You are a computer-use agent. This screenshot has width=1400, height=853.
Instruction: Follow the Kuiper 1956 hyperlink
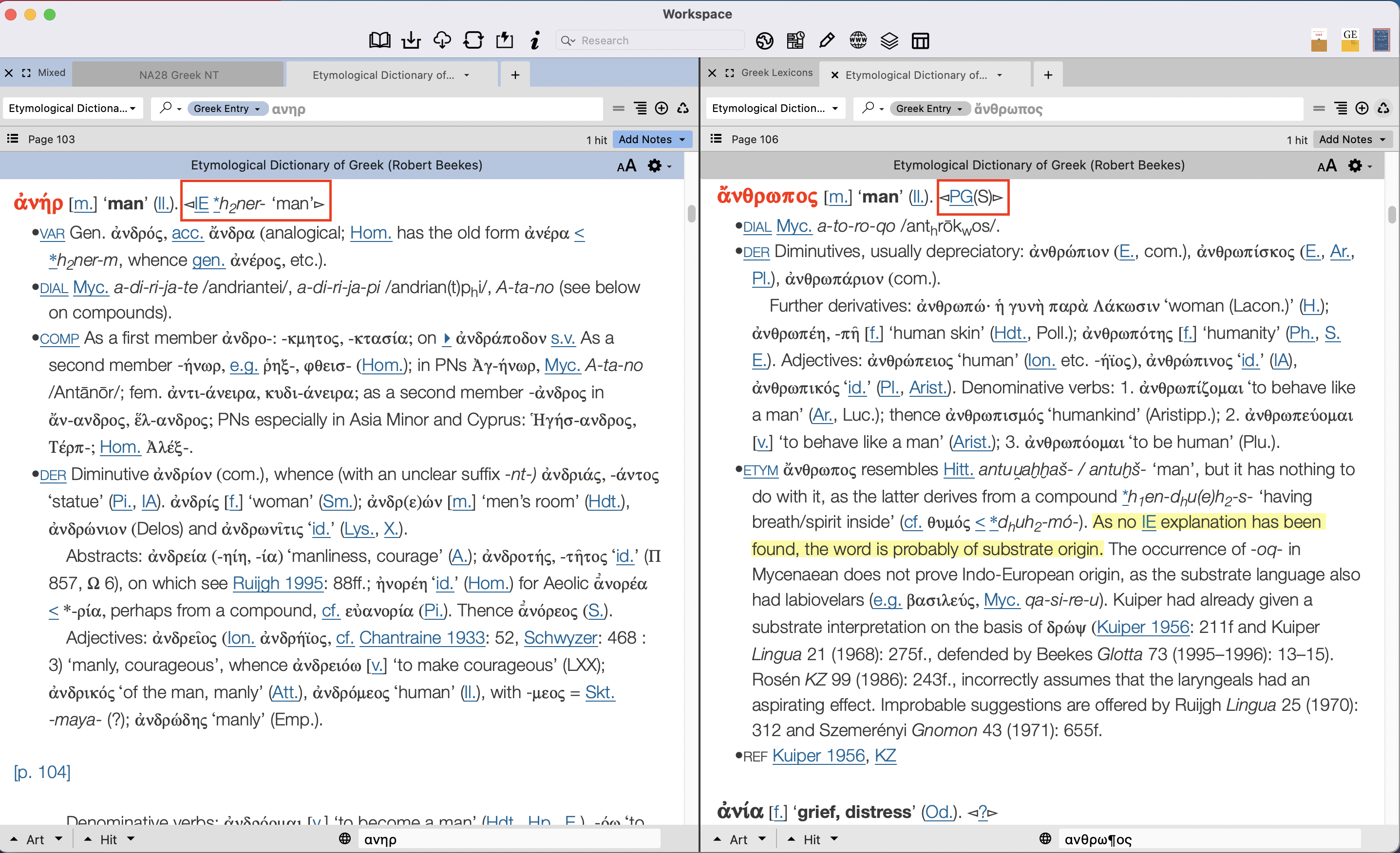pyautogui.click(x=1142, y=627)
